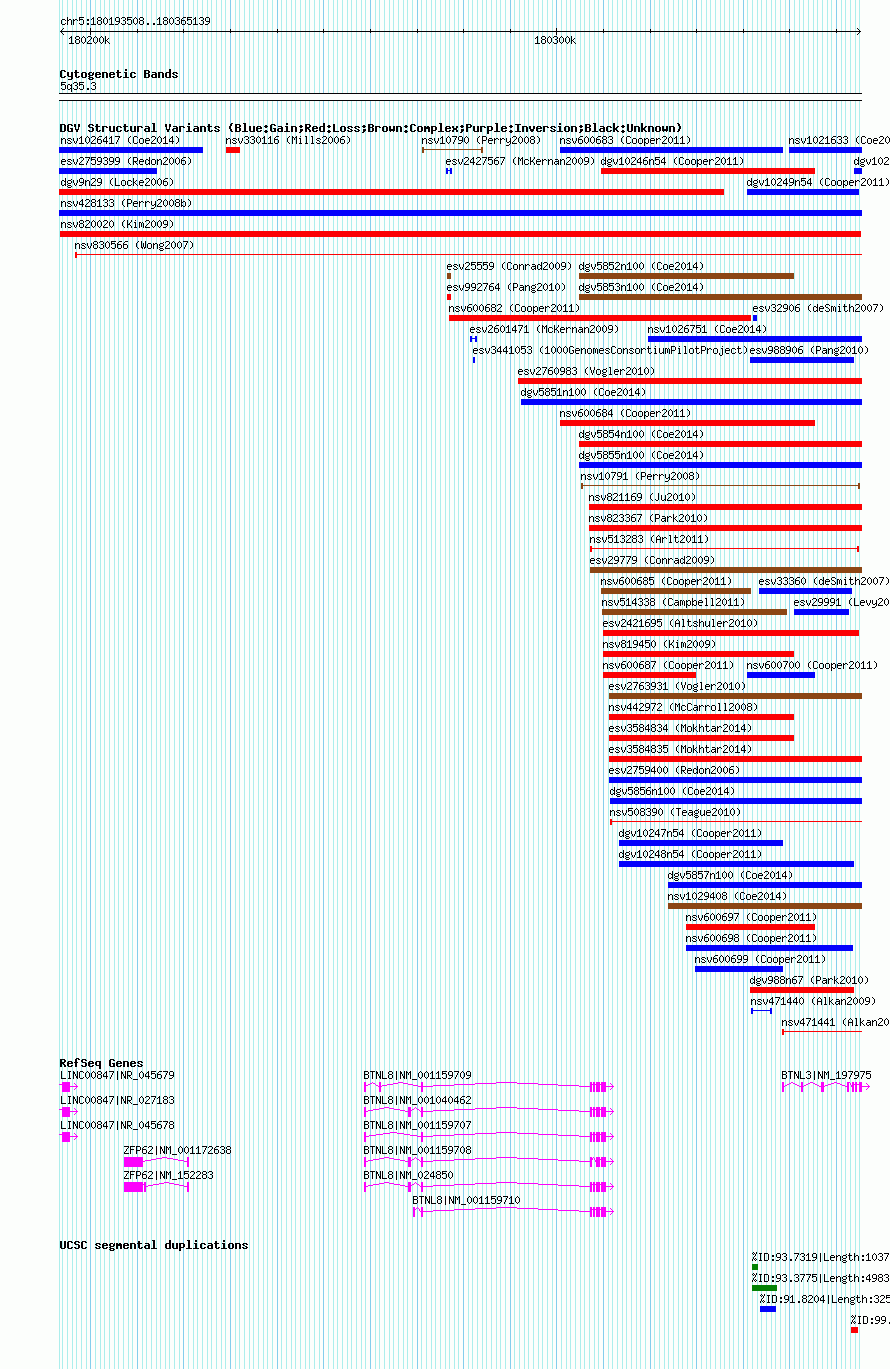Viewport: 890px width, 1369px height.
Task: Click the red esv2760983 (Vogler2010) bar
Action: point(689,381)
